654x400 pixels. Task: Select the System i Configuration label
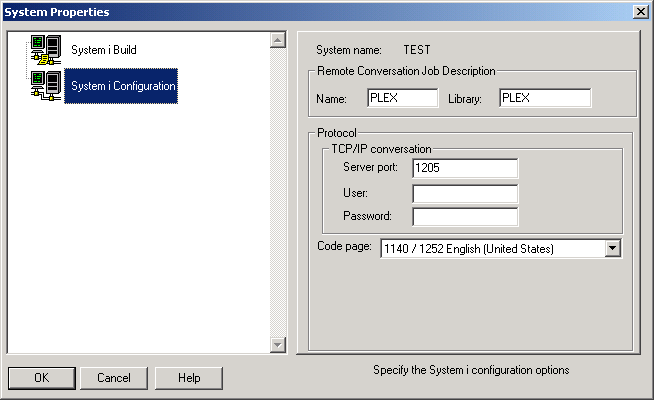(x=123, y=86)
